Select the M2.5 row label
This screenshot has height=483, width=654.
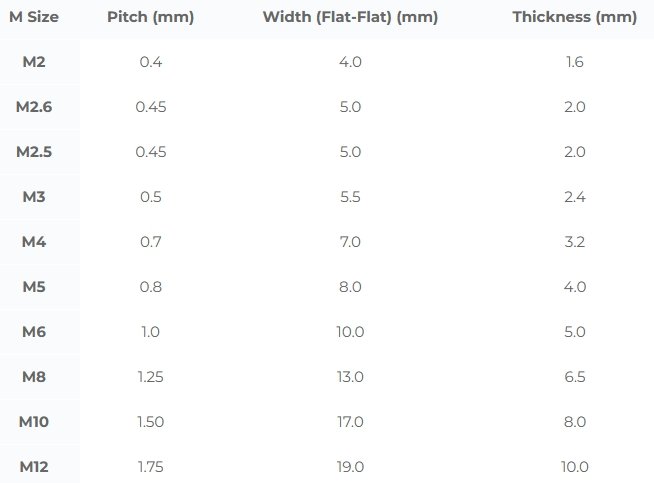point(34,152)
